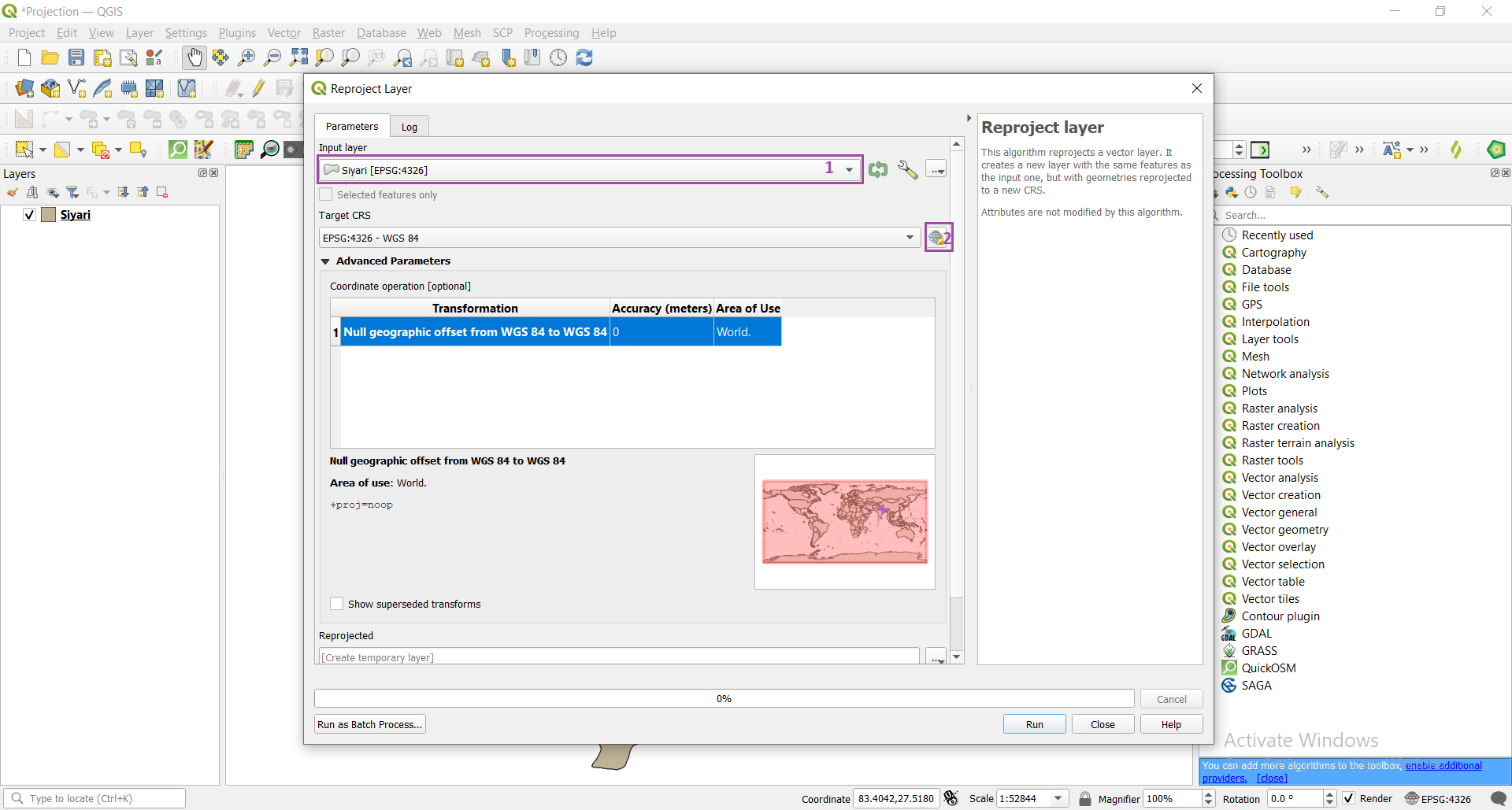Toggle scale lock padlock icon
This screenshot has height=810, width=1512.
1085,798
